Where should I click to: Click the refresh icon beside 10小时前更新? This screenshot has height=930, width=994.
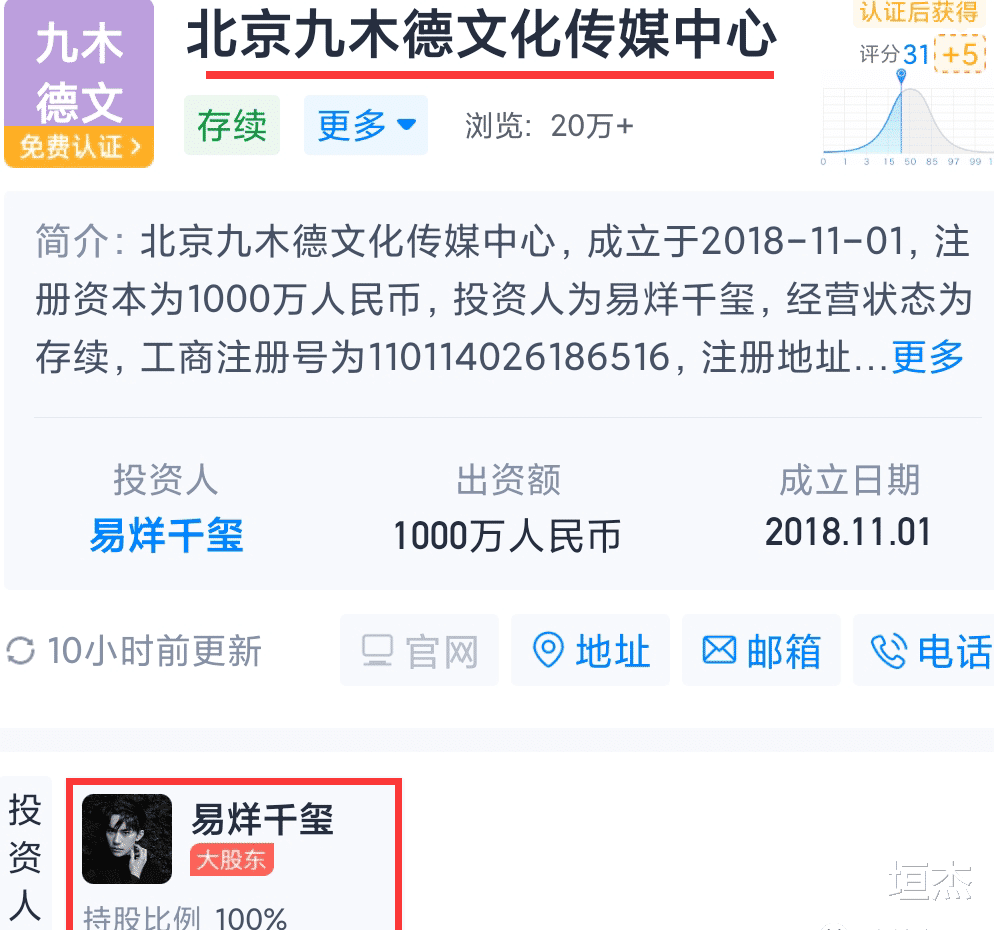pyautogui.click(x=20, y=651)
